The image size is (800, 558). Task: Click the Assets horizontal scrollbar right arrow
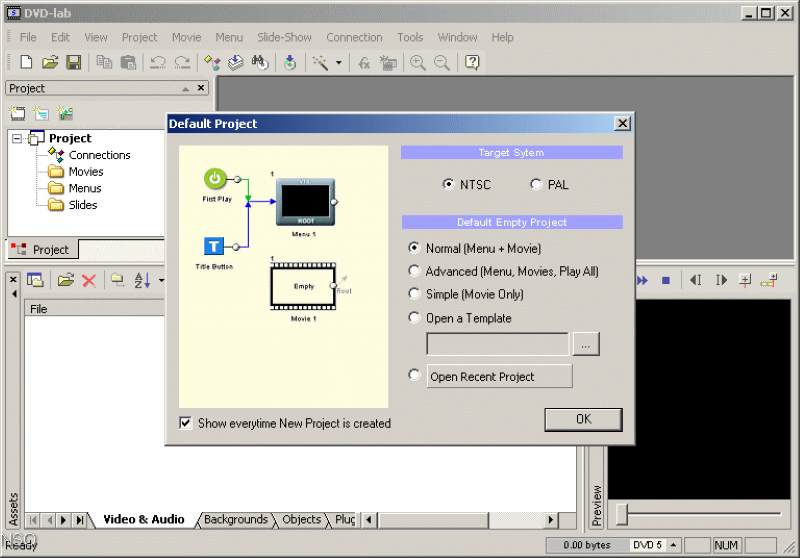[x=551, y=520]
